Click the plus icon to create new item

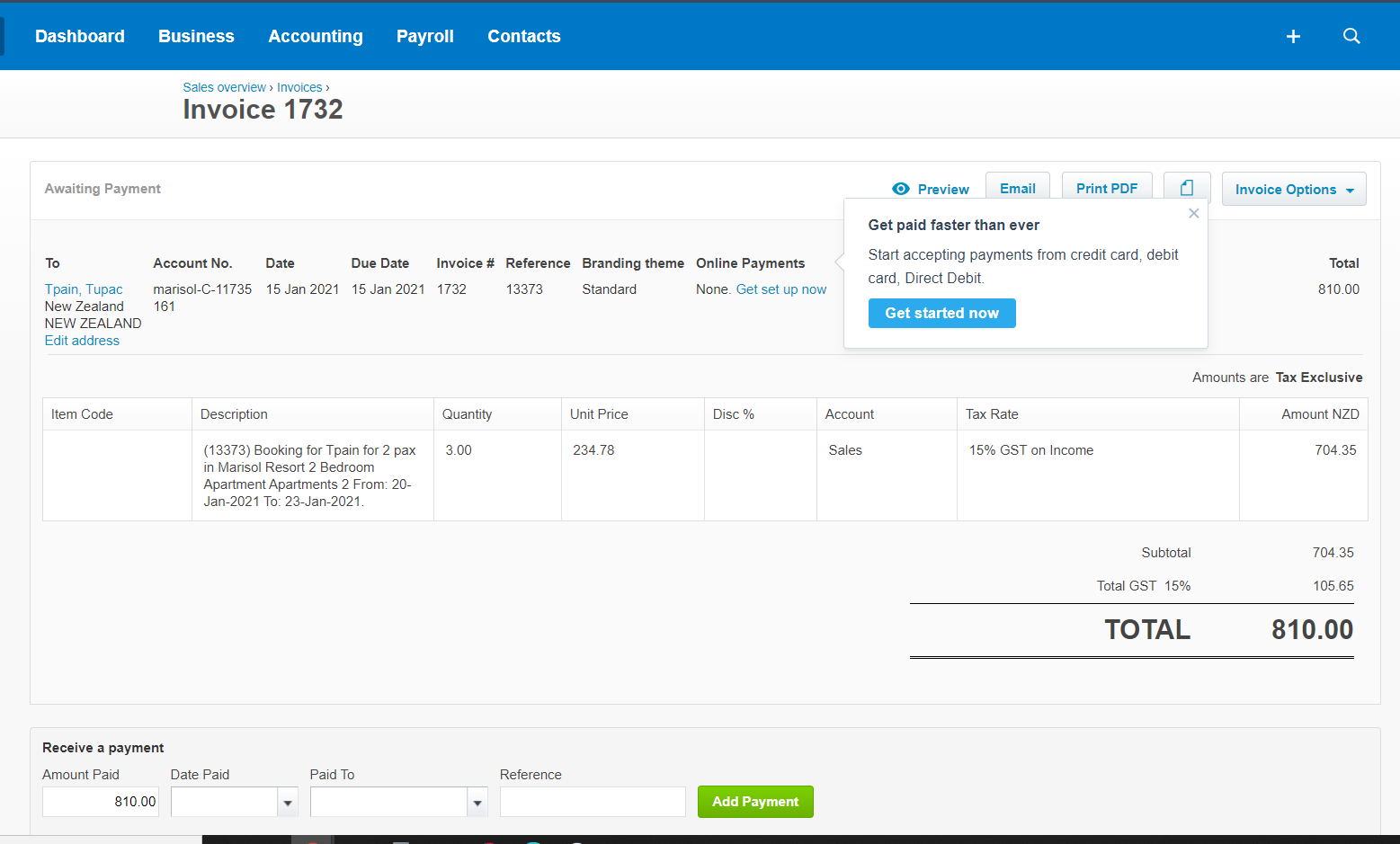coord(1293,36)
